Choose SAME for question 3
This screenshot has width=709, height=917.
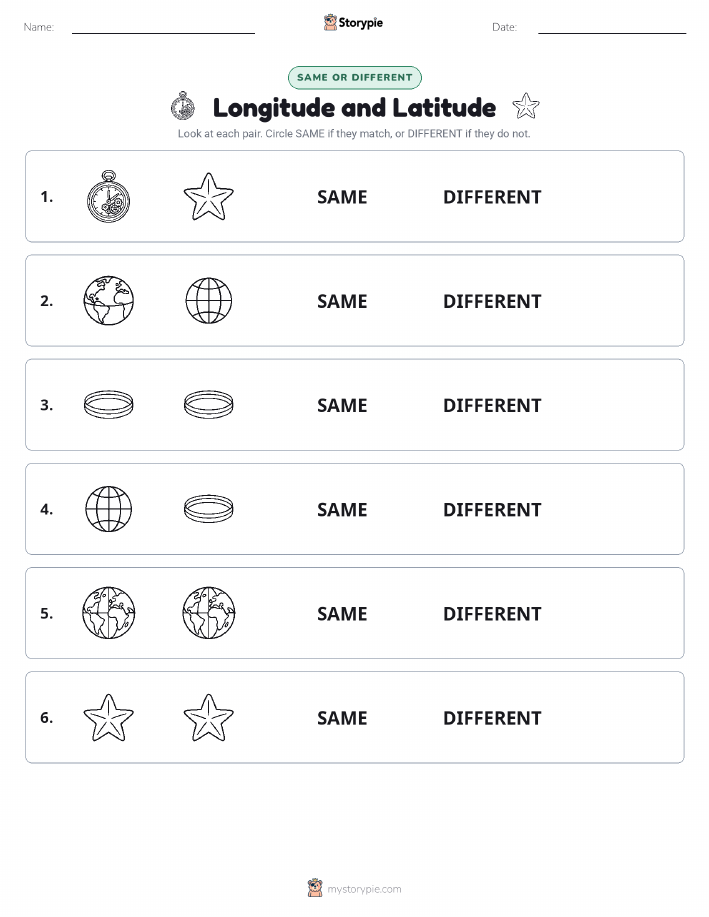point(342,405)
